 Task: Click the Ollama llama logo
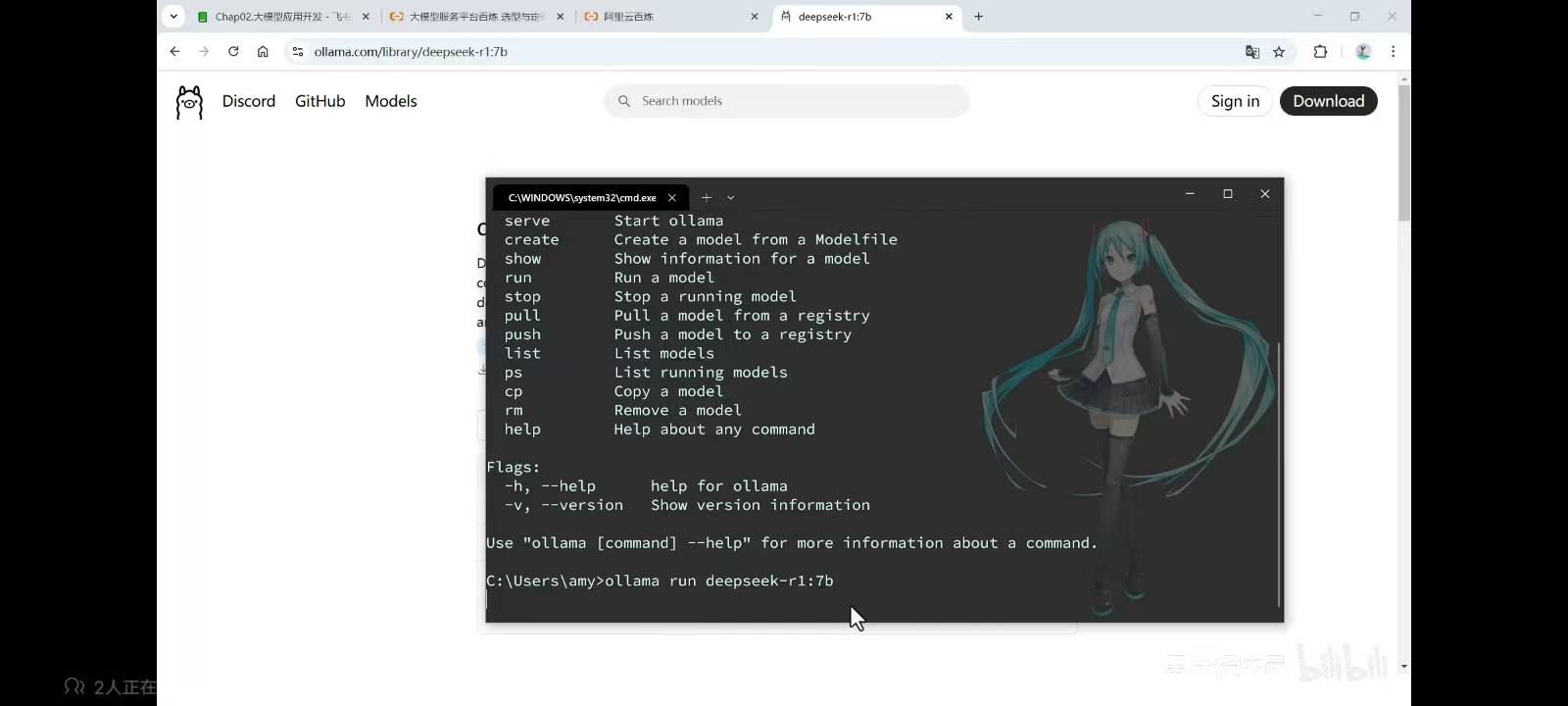(x=189, y=102)
